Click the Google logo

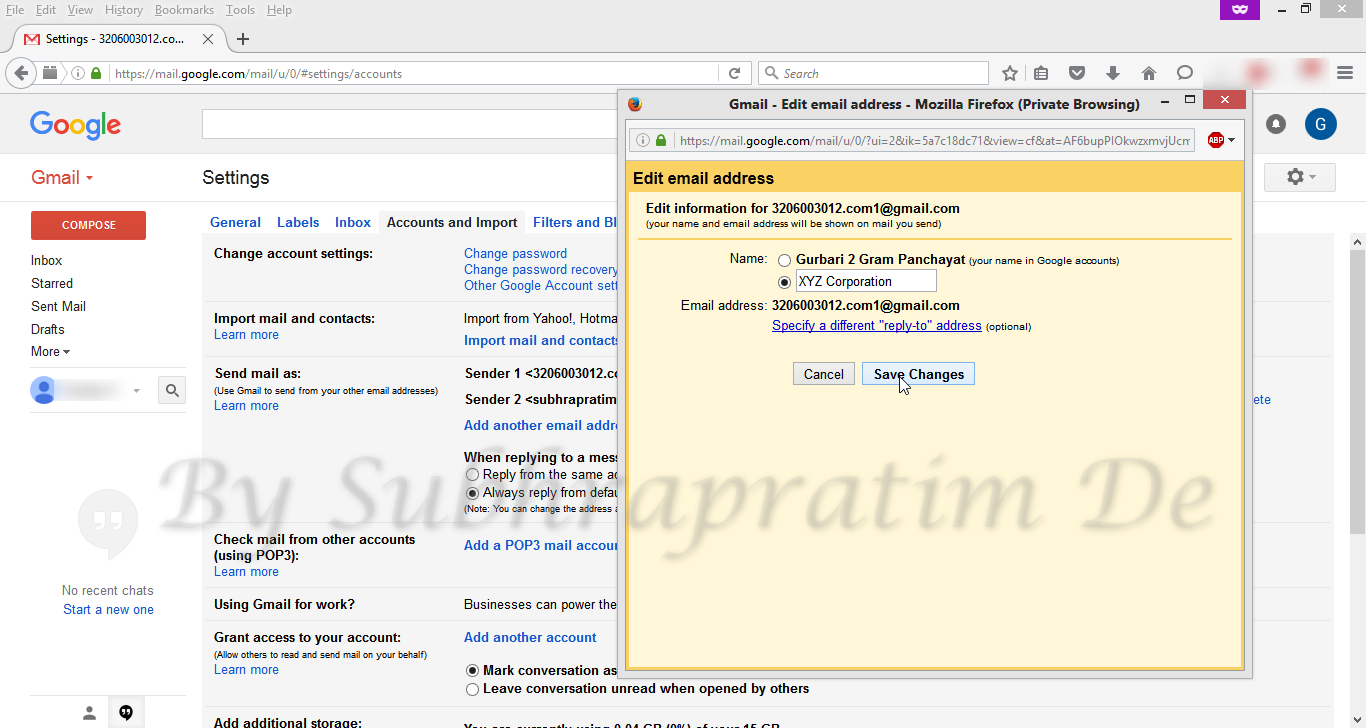coord(75,124)
